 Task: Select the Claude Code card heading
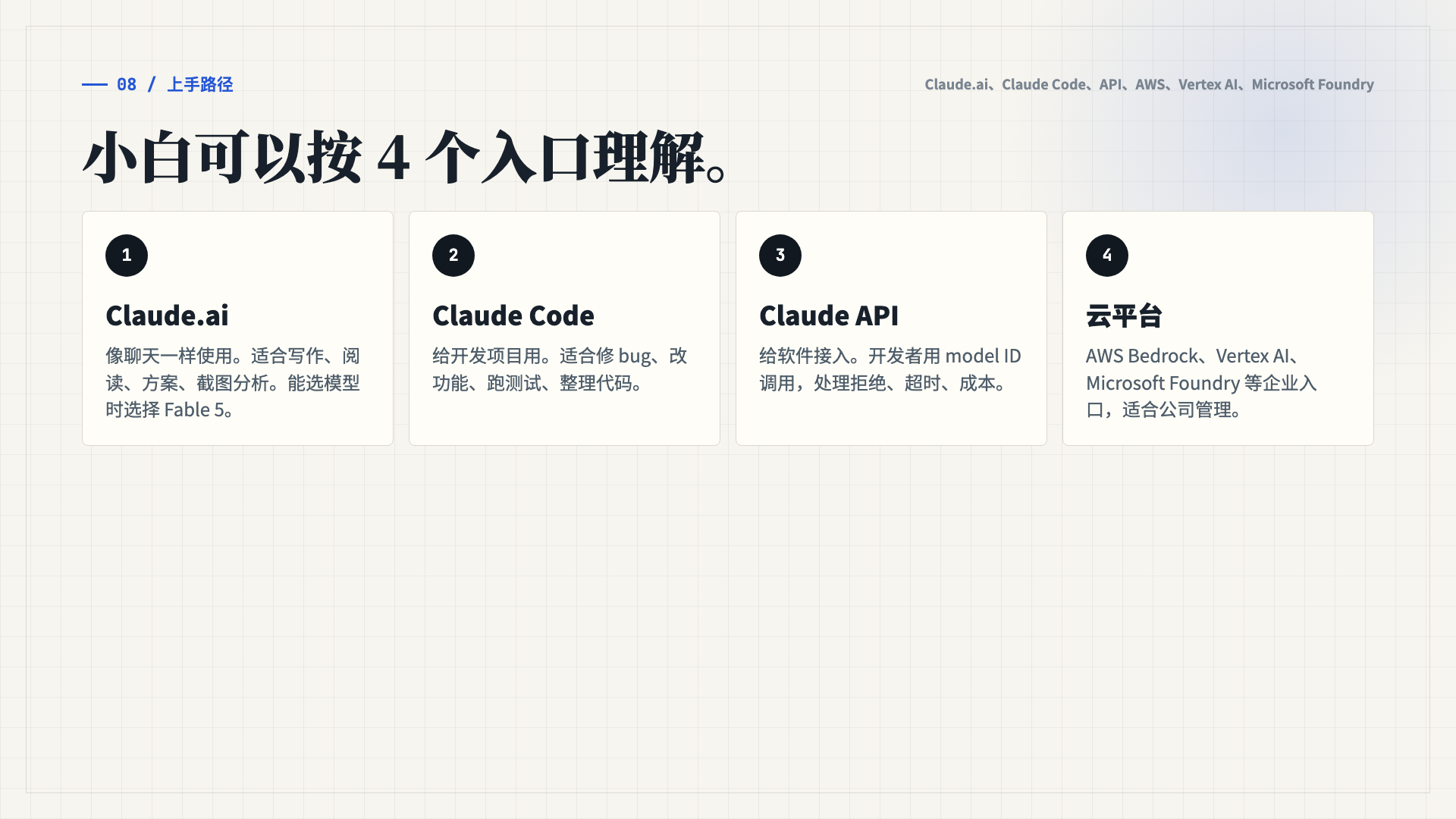click(513, 315)
